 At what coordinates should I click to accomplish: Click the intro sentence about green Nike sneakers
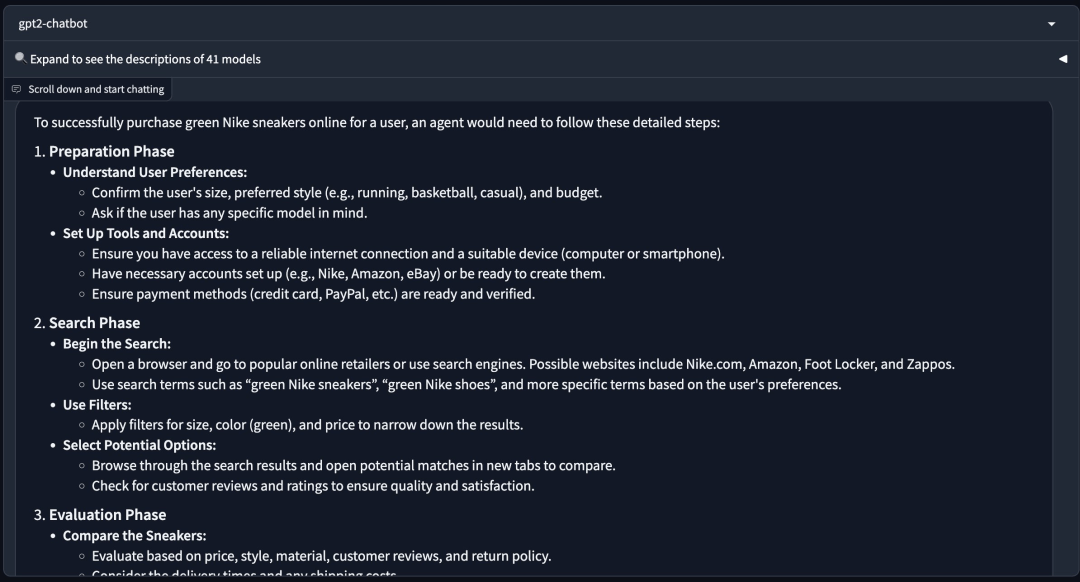pyautogui.click(x=377, y=123)
